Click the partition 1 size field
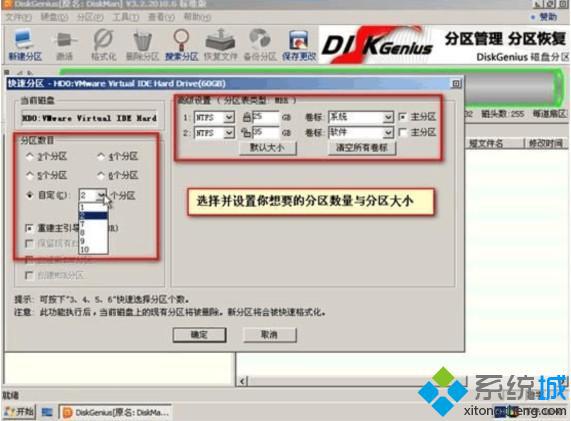 point(265,117)
